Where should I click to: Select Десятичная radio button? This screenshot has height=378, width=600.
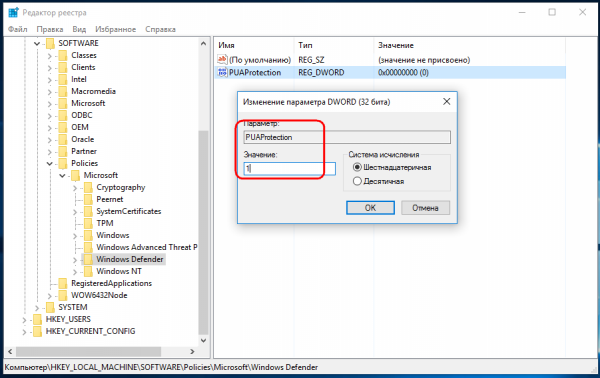[x=357, y=181]
